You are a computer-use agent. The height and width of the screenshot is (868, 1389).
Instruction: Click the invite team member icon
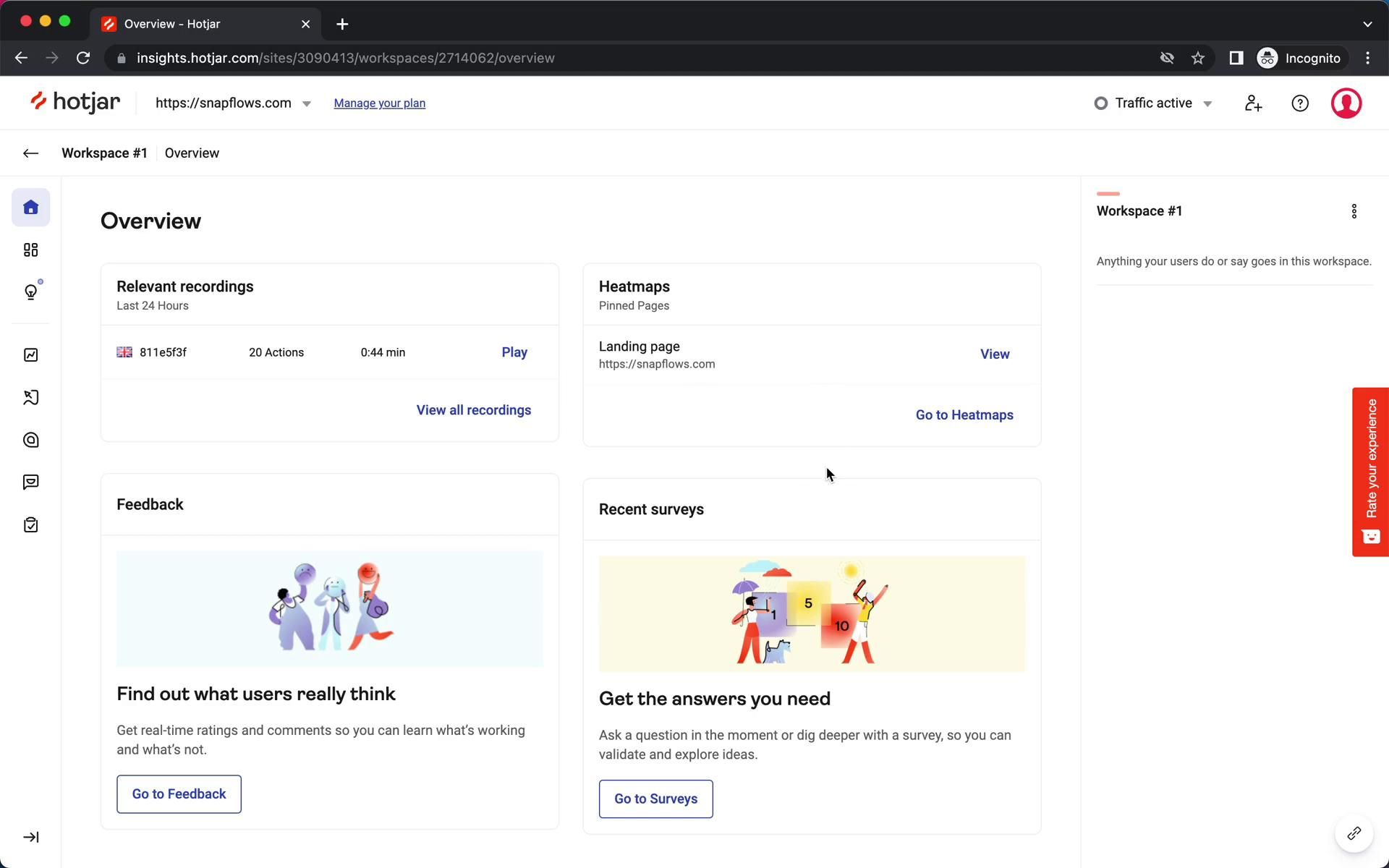1253,103
